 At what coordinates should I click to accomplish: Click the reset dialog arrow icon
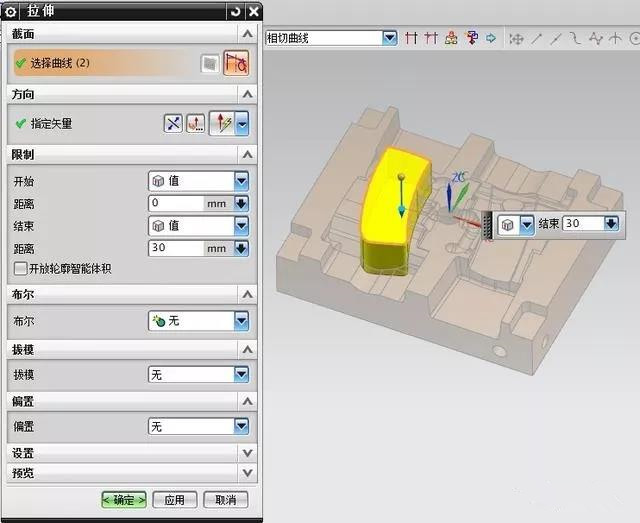[234, 11]
